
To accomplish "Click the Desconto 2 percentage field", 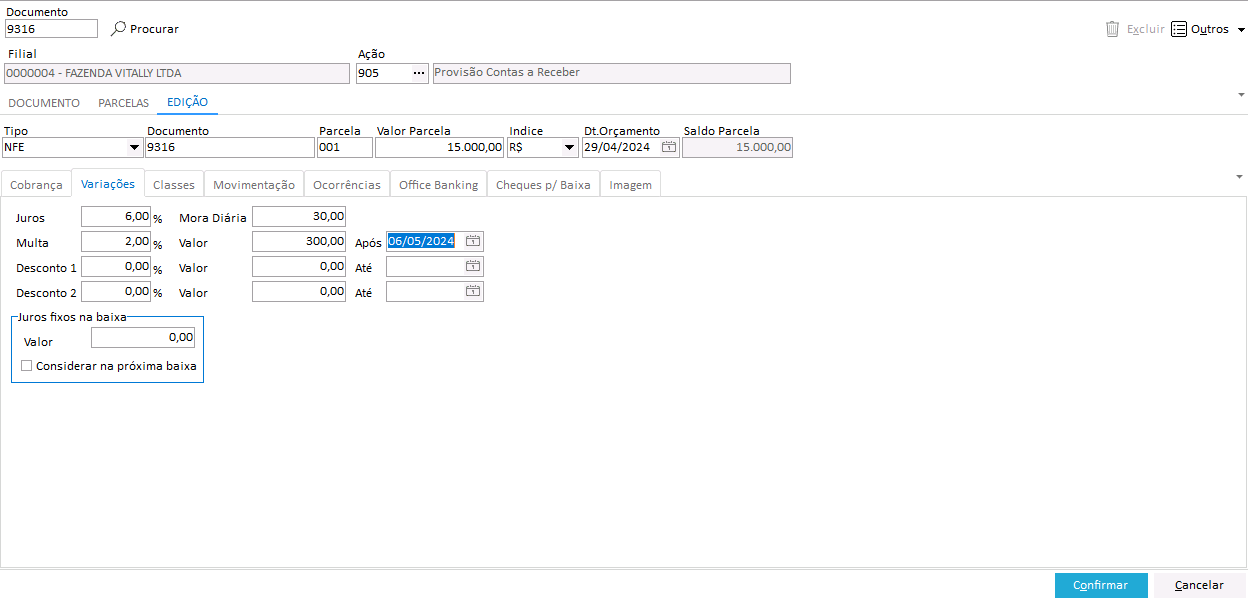I will [116, 291].
